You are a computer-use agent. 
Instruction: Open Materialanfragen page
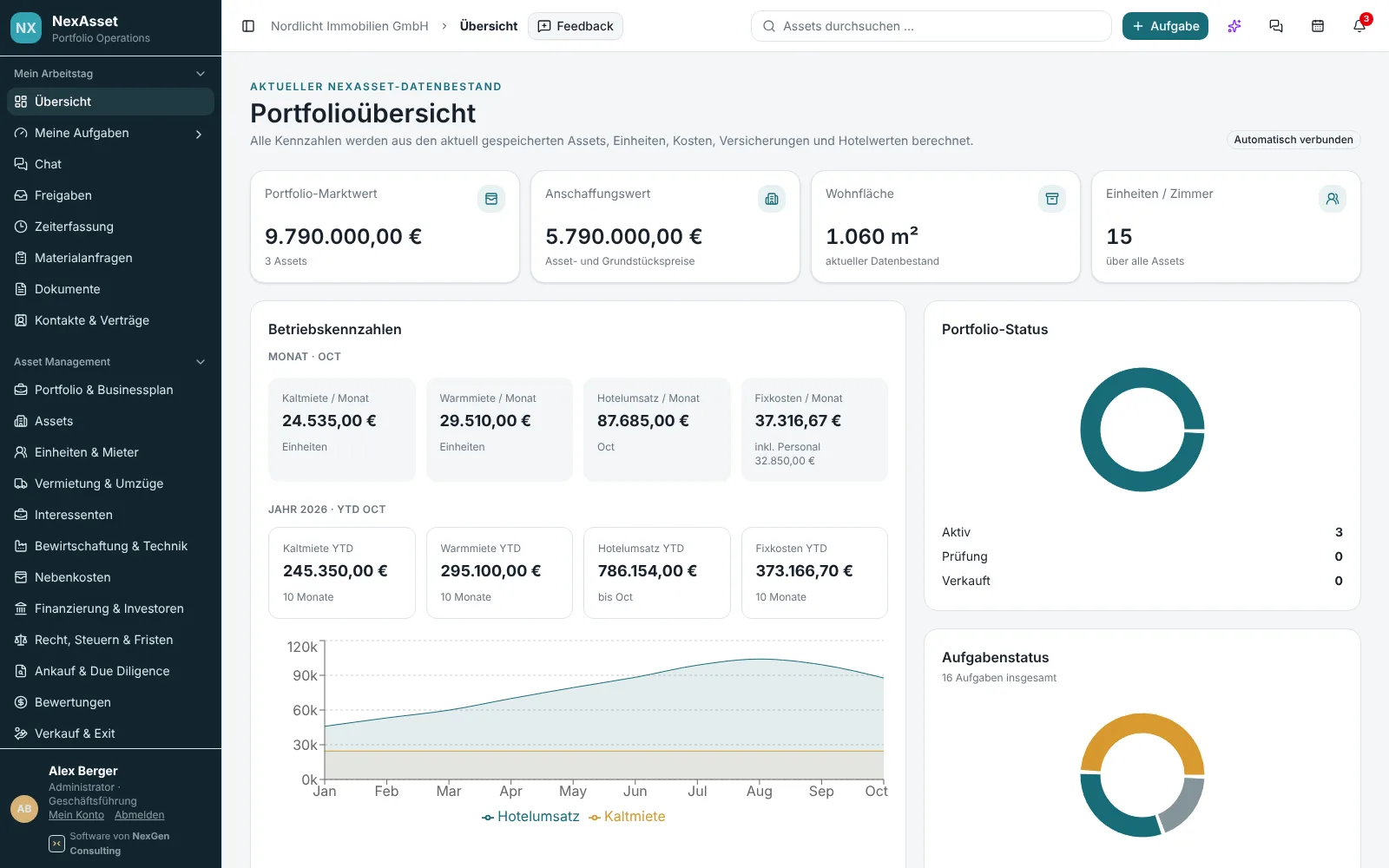click(x=110, y=258)
